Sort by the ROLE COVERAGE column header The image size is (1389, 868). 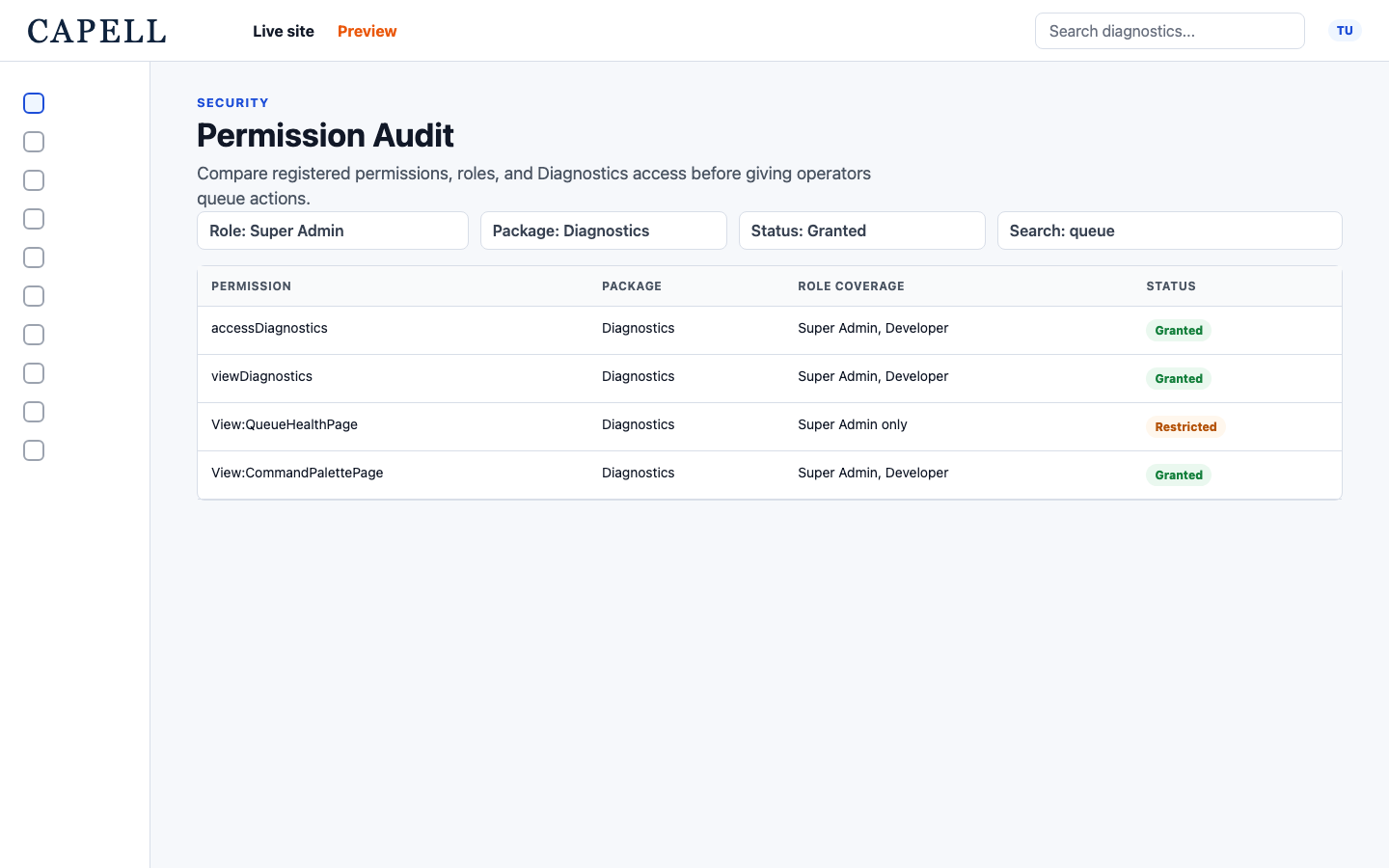click(x=851, y=286)
